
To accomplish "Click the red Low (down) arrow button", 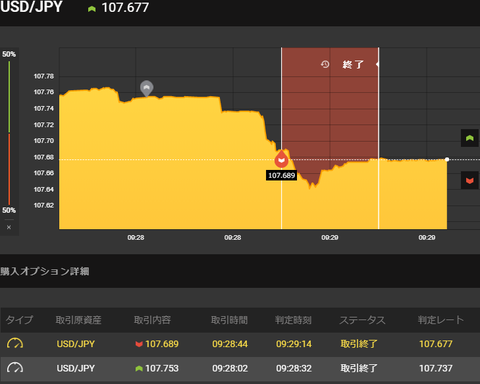I will point(470,180).
